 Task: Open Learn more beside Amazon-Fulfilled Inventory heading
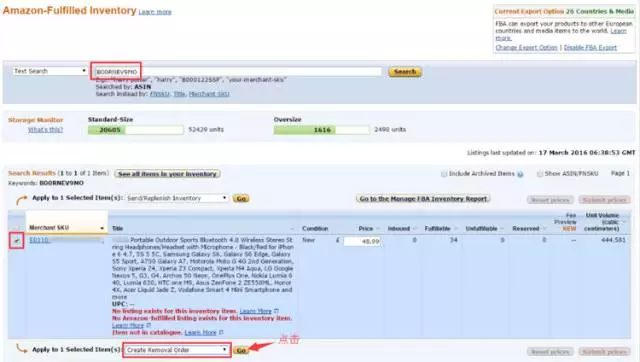155,12
